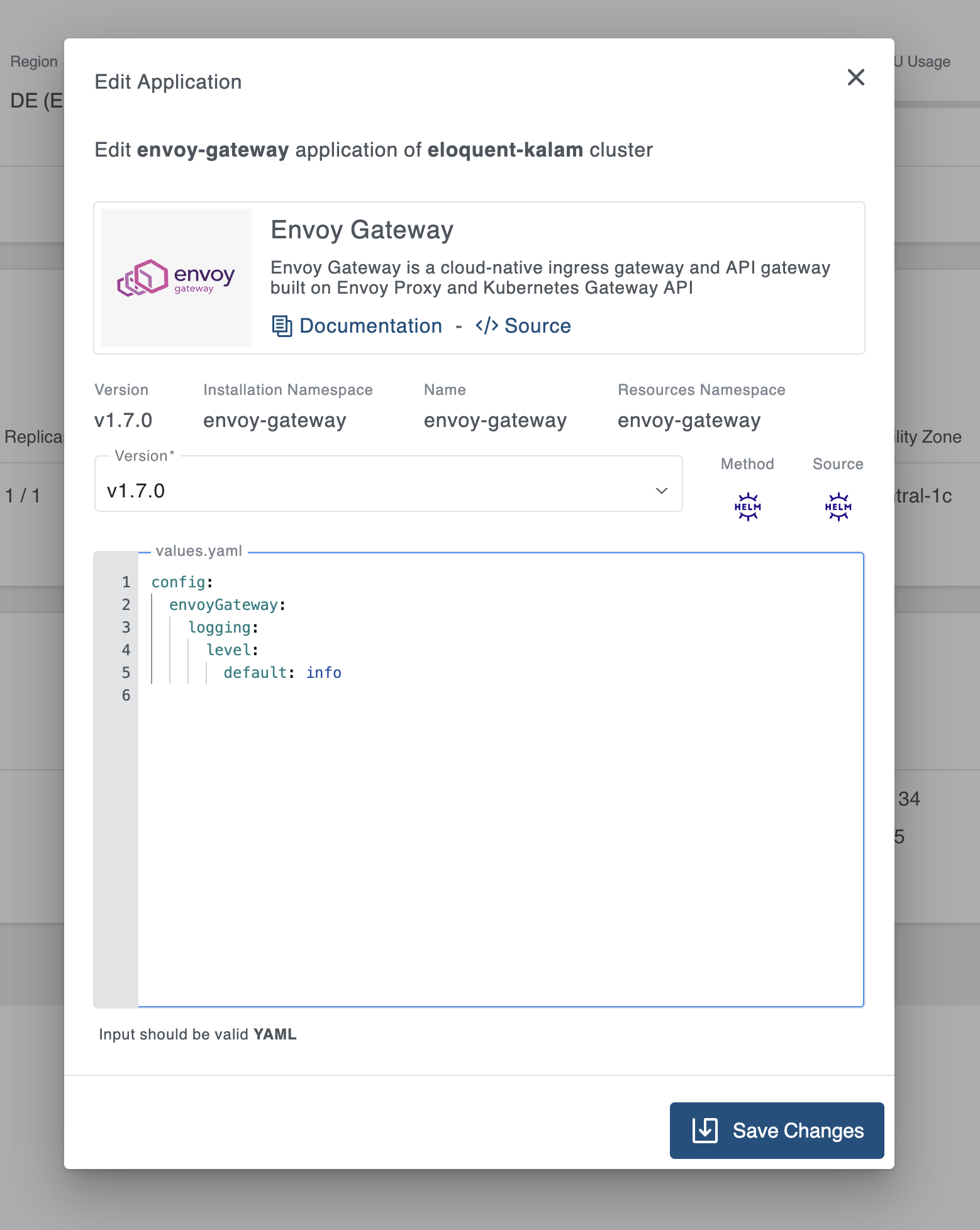Click the Documentation page icon
Screen dimensions: 980x1230
(282, 326)
